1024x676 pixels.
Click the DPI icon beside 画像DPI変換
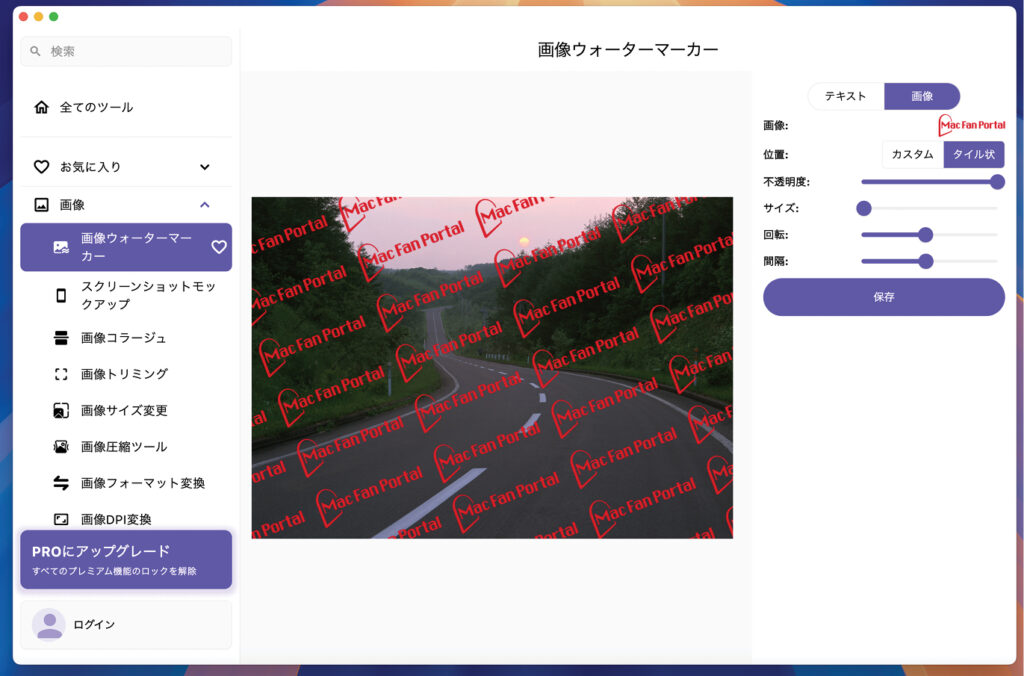61,519
